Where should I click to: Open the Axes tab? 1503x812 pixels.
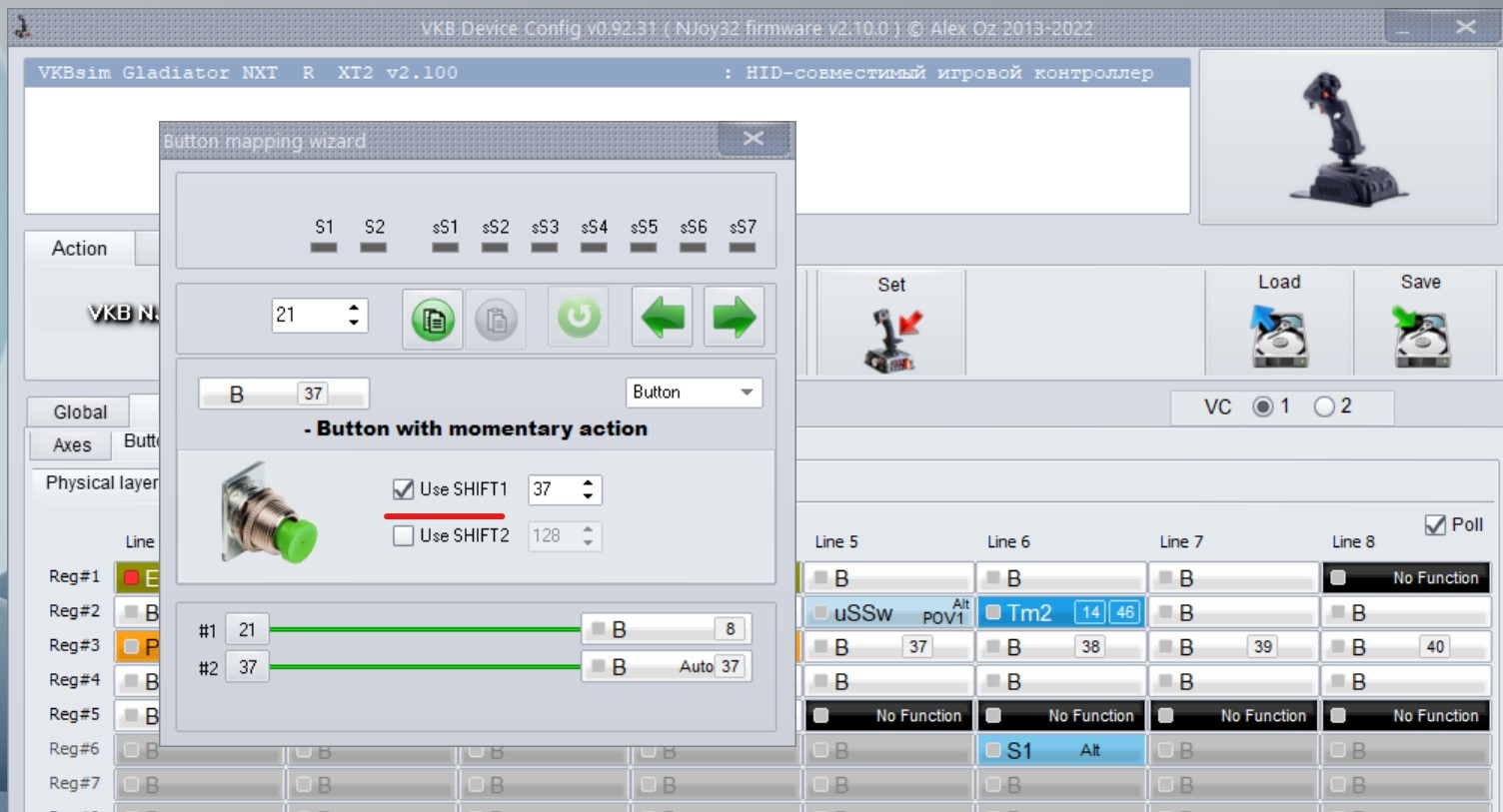72,445
